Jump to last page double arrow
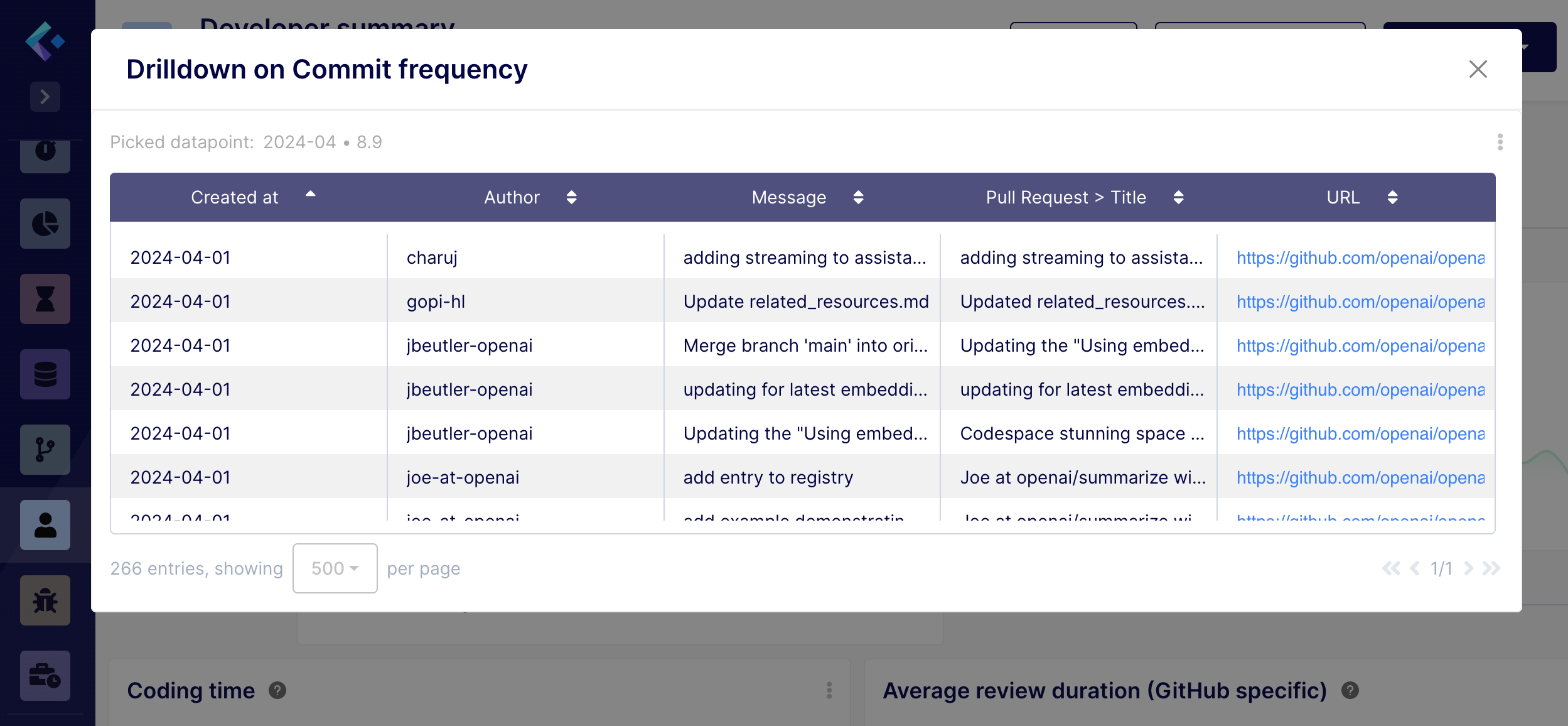Screen dimensions: 1568x726 pos(1491,568)
